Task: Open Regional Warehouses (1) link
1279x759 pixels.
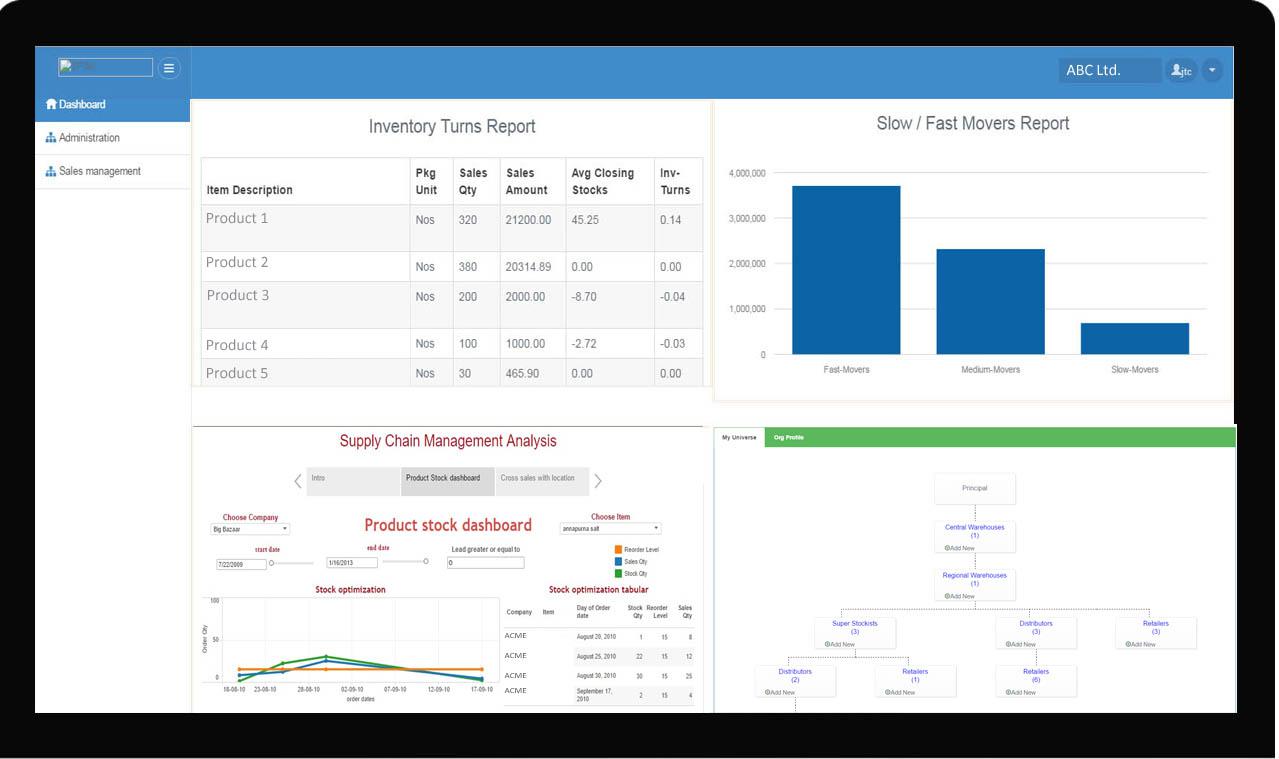Action: (975, 579)
